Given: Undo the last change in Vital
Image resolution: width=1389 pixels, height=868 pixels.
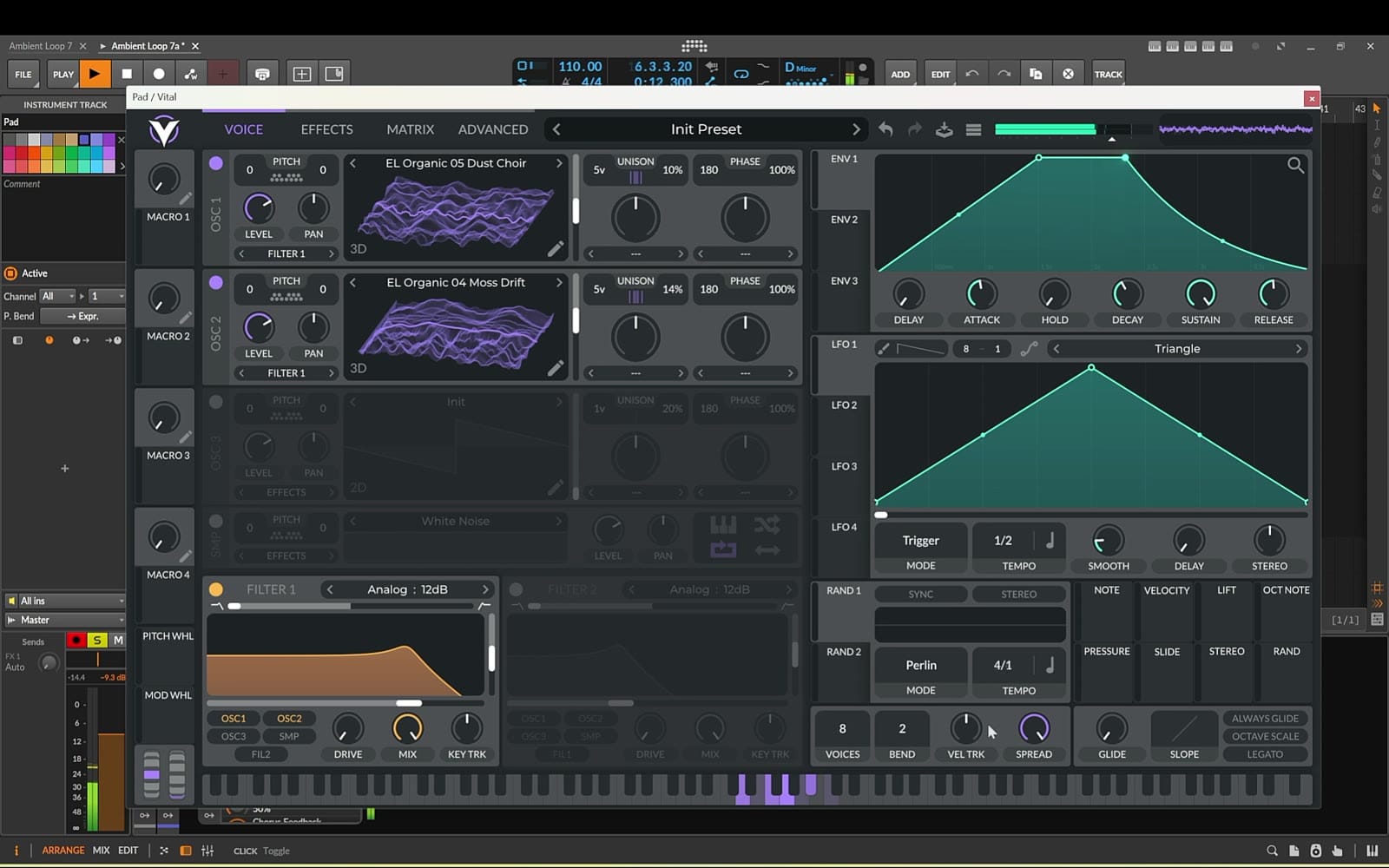Looking at the screenshot, I should pos(885,129).
